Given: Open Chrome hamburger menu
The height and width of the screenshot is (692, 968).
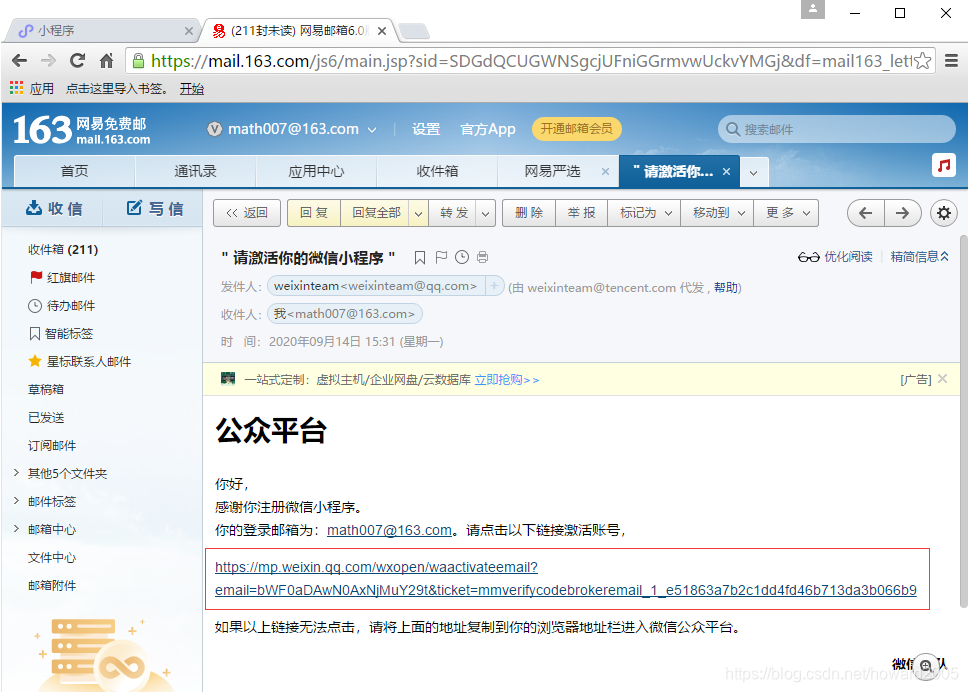Looking at the screenshot, I should [951, 60].
